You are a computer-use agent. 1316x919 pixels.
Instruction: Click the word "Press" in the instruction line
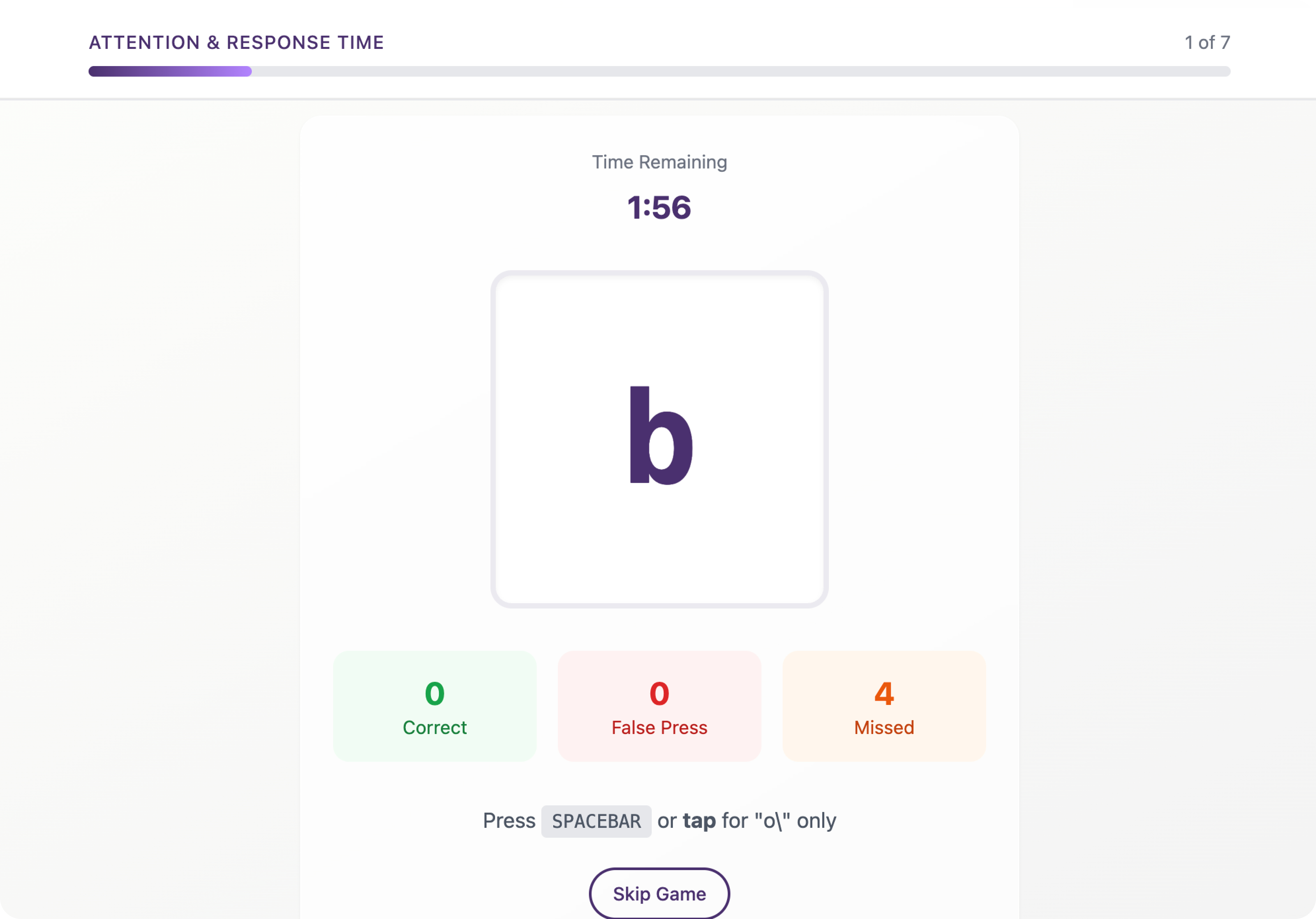coord(509,821)
